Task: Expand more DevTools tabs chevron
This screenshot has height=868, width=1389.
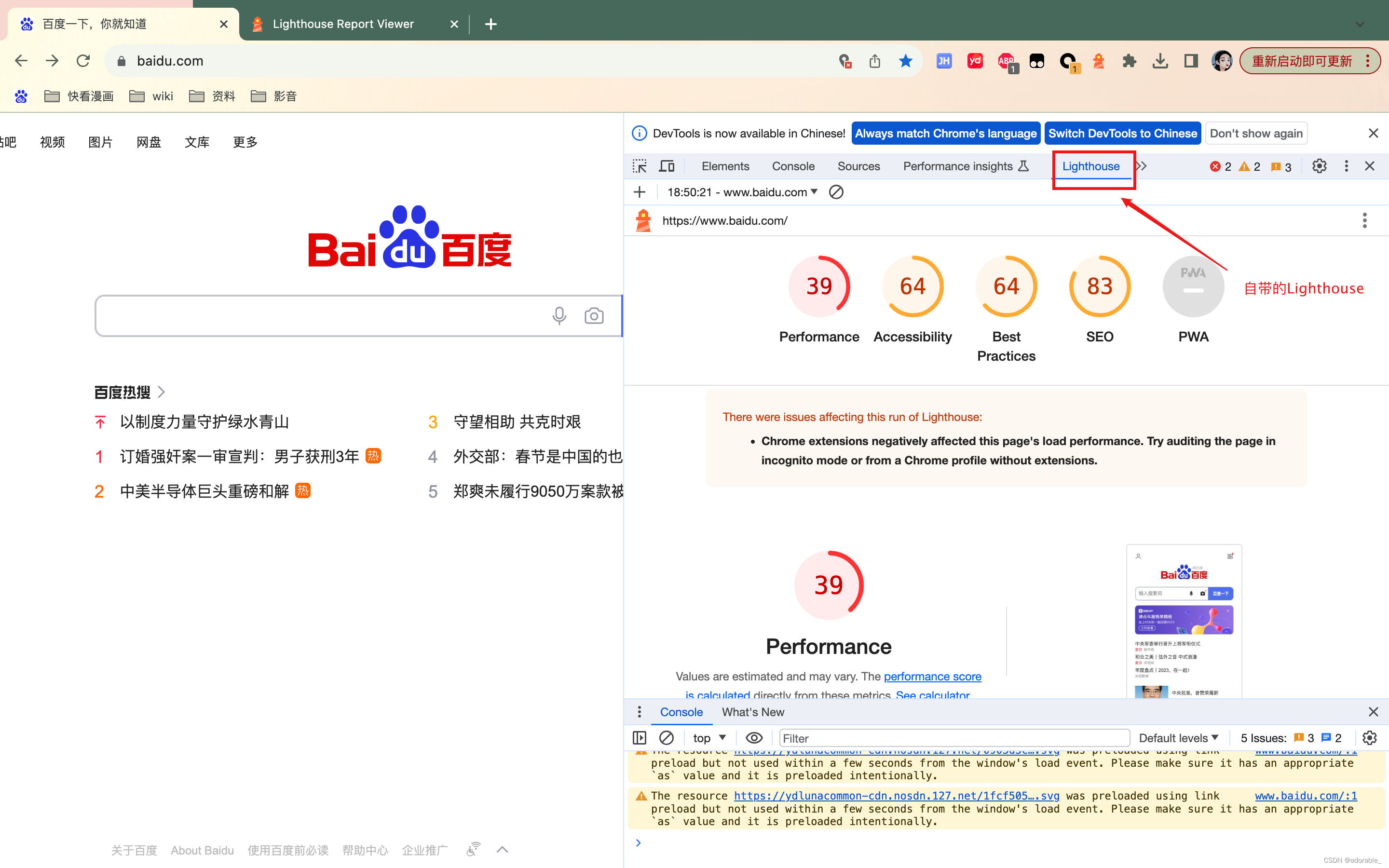Action: 1142,166
